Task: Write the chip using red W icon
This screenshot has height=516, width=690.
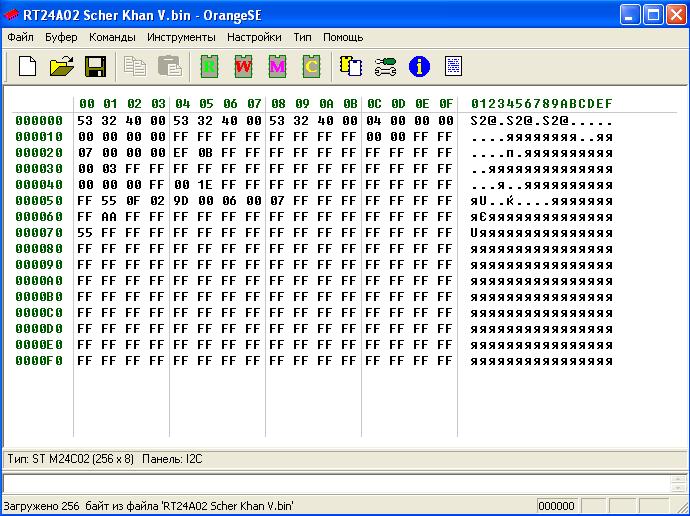Action: [x=243, y=66]
